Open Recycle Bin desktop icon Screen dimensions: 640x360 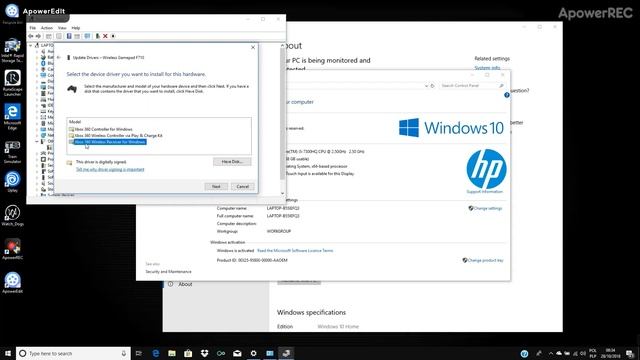pos(12,14)
